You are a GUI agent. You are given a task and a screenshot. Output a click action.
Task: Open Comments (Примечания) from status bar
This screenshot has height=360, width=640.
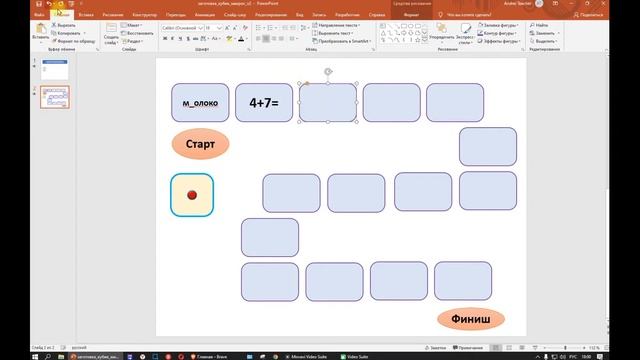pyautogui.click(x=468, y=348)
